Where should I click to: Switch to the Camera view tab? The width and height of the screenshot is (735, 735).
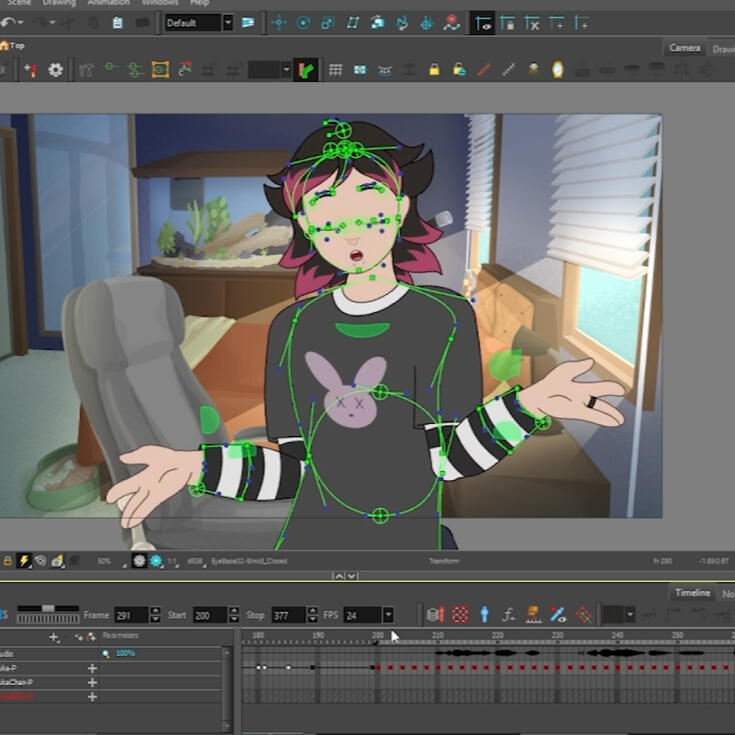coord(684,48)
